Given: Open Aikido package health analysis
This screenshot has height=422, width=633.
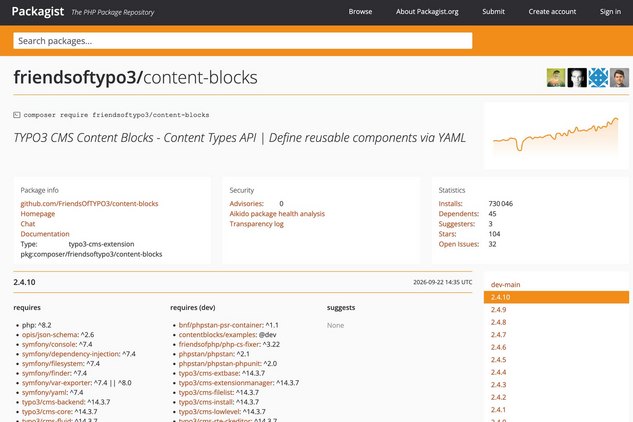Looking at the screenshot, I should tap(277, 214).
